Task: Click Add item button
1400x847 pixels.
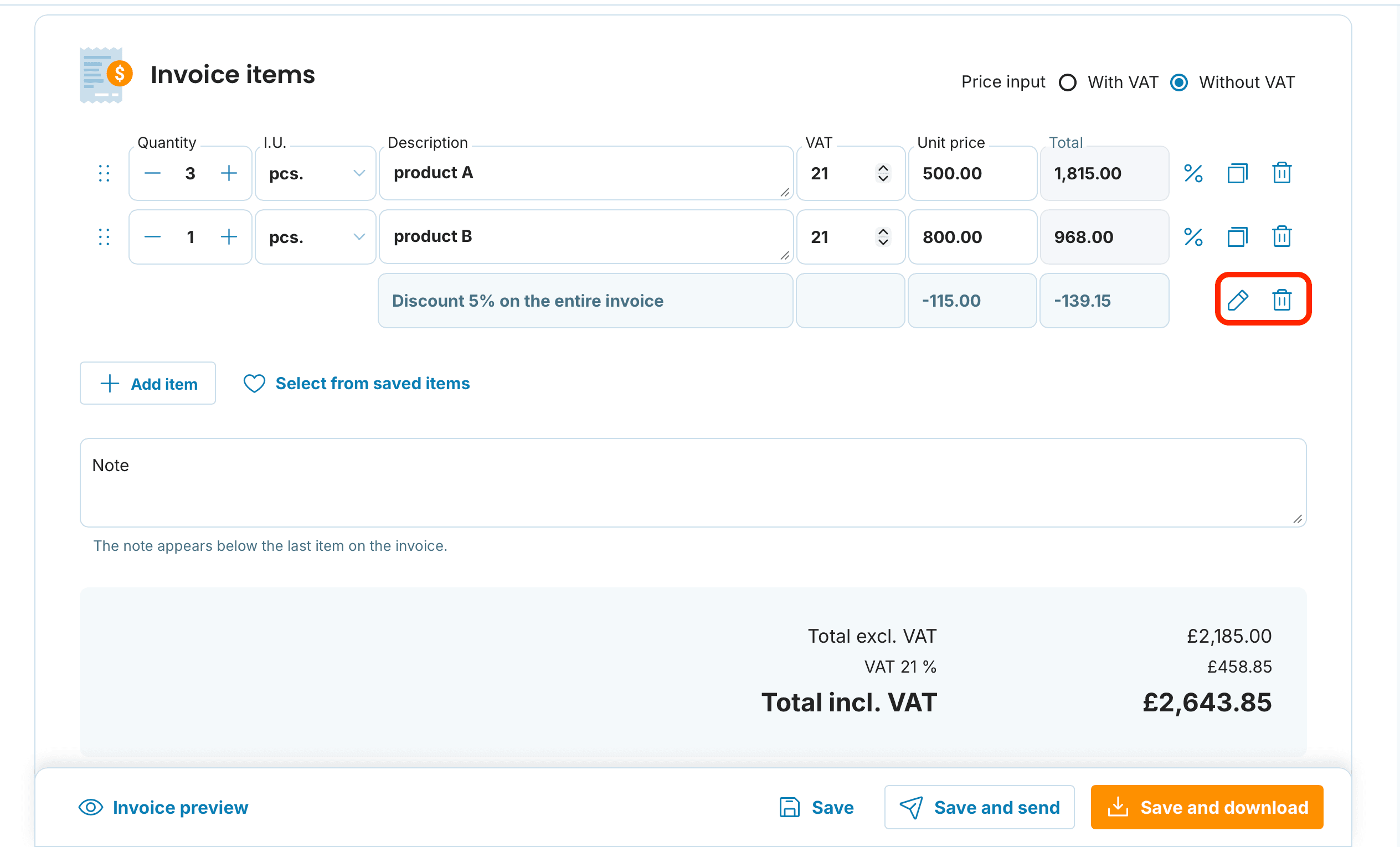Action: click(148, 384)
